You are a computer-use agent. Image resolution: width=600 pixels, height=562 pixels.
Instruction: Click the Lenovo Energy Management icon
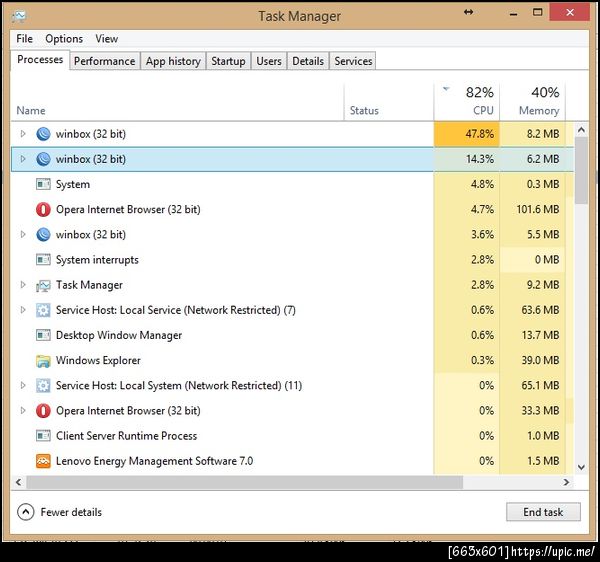click(x=43, y=461)
